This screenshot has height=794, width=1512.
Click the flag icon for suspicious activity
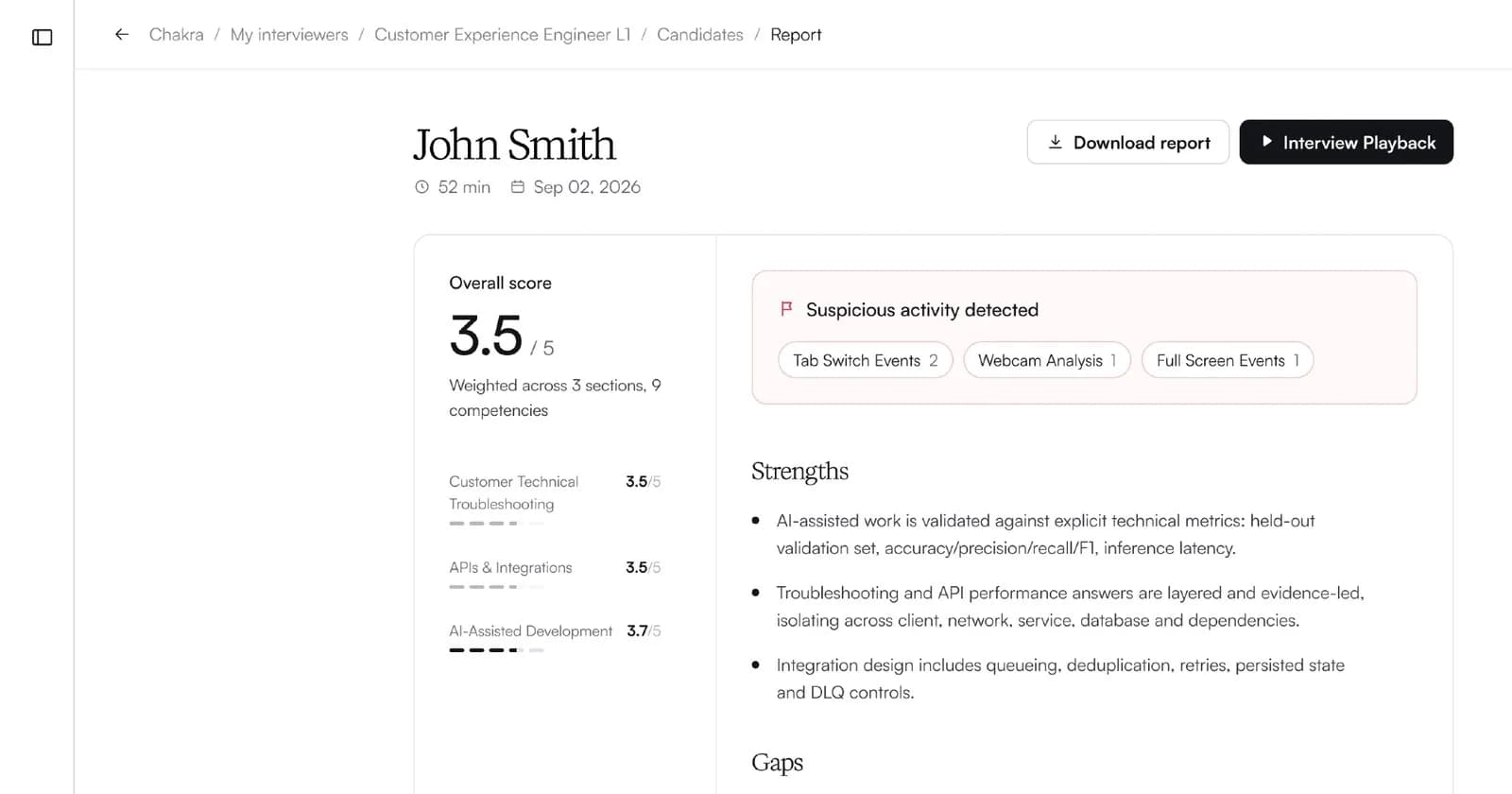click(786, 309)
